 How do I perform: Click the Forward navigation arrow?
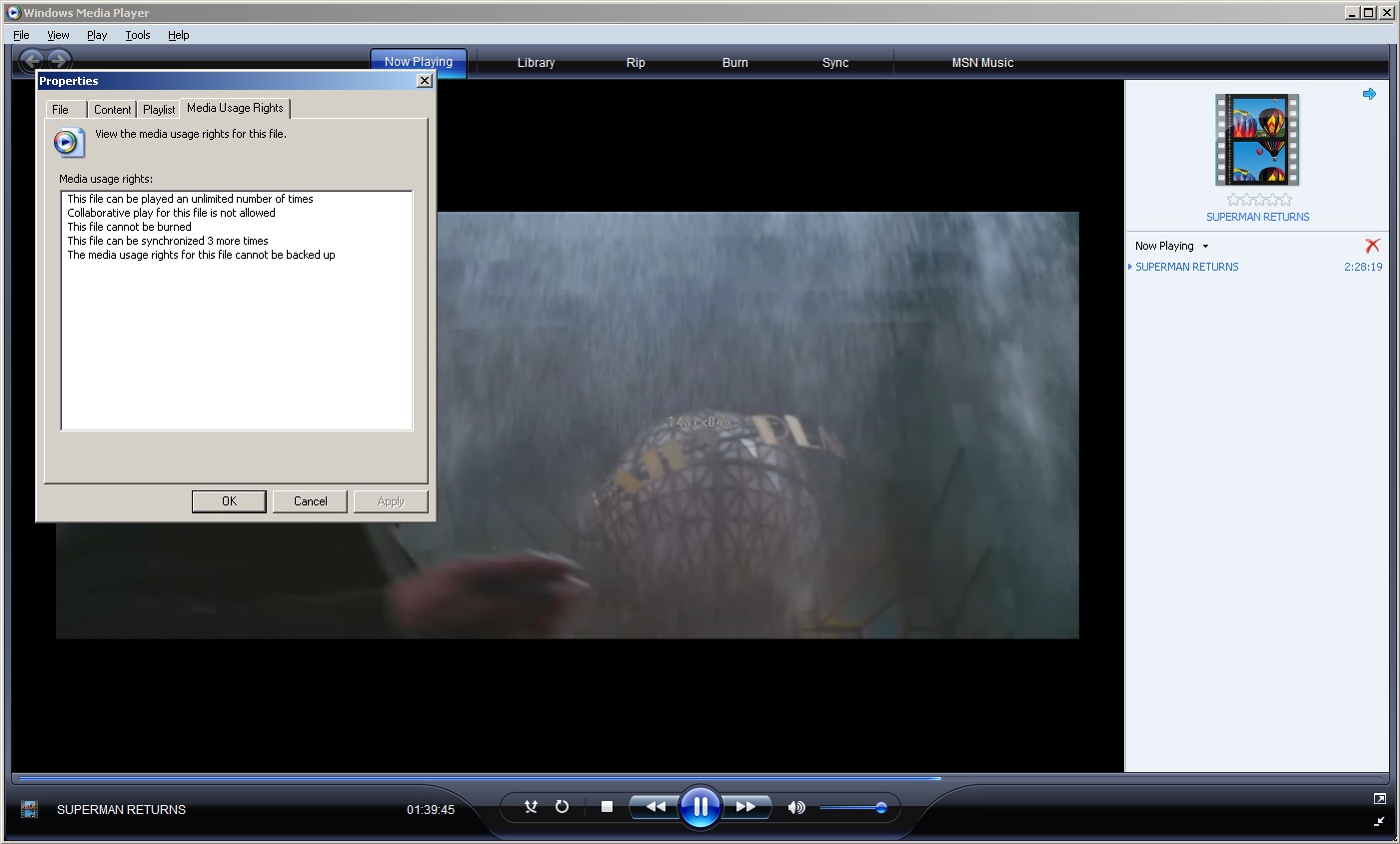[59, 60]
